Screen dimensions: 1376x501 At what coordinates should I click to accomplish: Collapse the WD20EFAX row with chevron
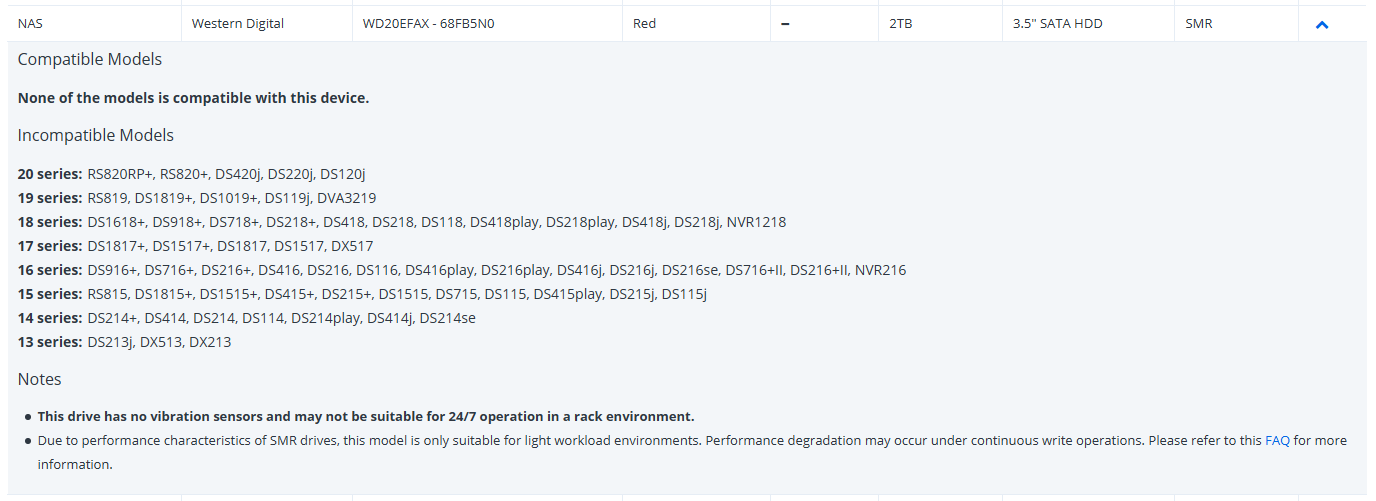click(x=1322, y=24)
